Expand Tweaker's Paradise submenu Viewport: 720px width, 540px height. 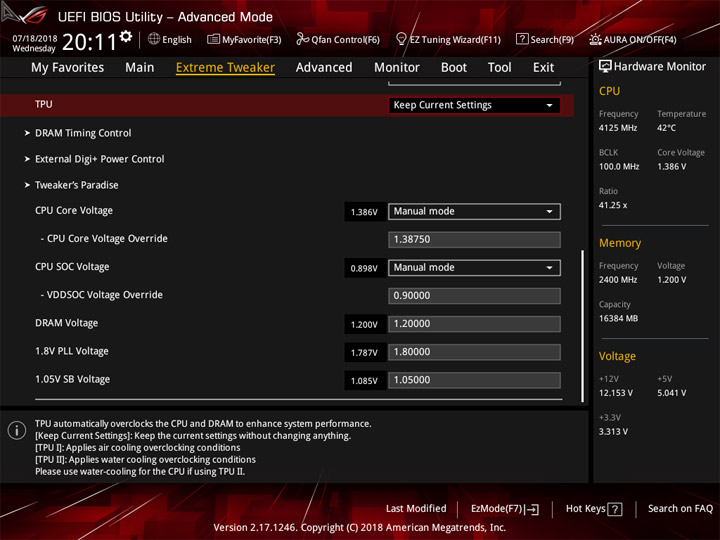[x=76, y=185]
